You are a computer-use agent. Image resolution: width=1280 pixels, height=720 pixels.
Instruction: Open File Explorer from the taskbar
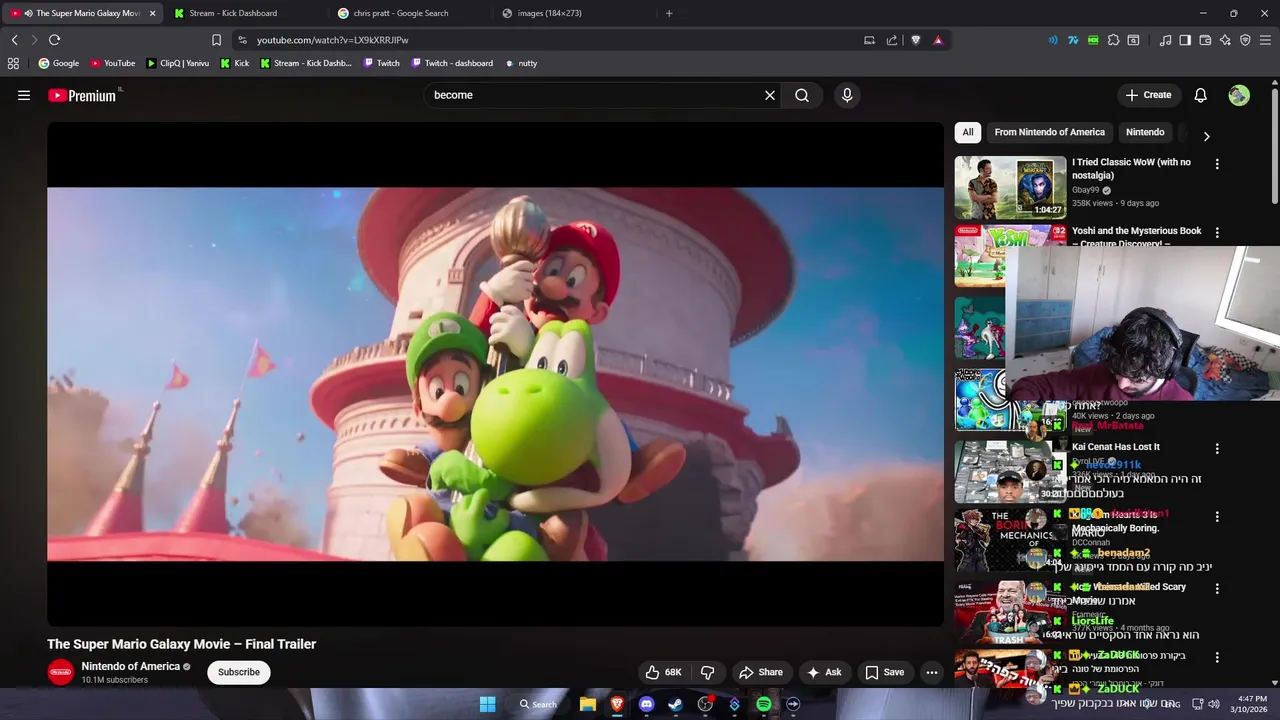point(588,704)
